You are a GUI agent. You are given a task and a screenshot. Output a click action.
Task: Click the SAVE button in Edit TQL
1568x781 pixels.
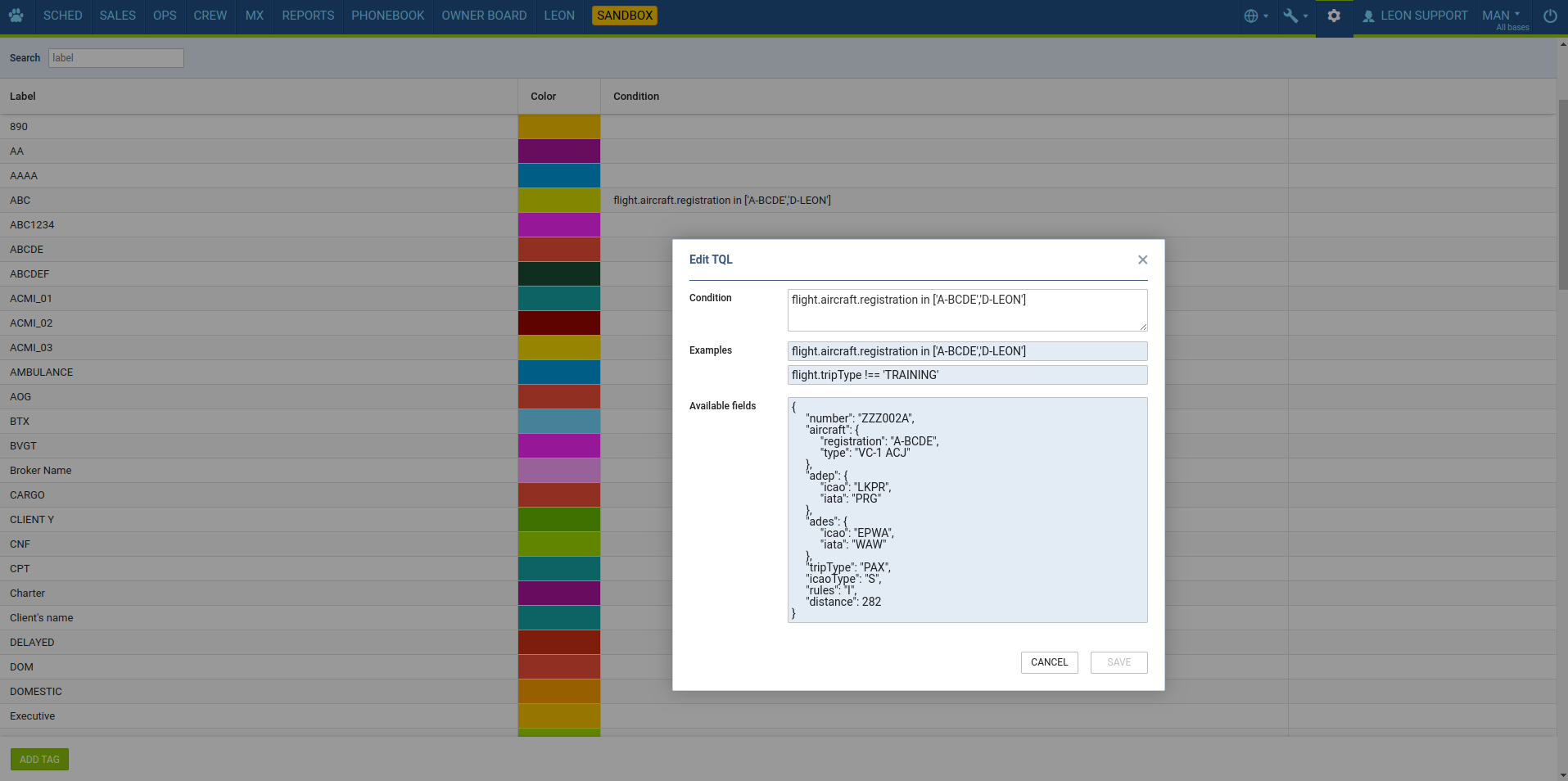point(1118,662)
